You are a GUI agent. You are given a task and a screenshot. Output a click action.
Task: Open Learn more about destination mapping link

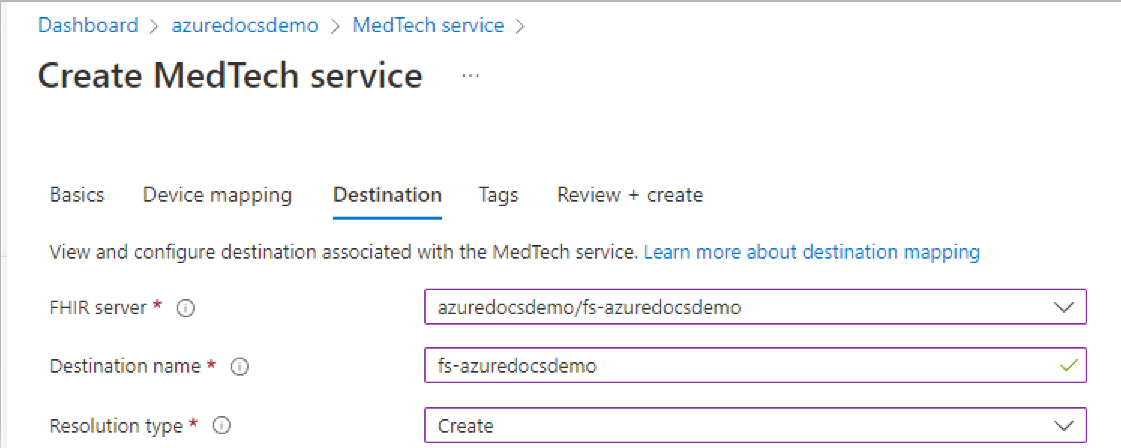coord(811,252)
